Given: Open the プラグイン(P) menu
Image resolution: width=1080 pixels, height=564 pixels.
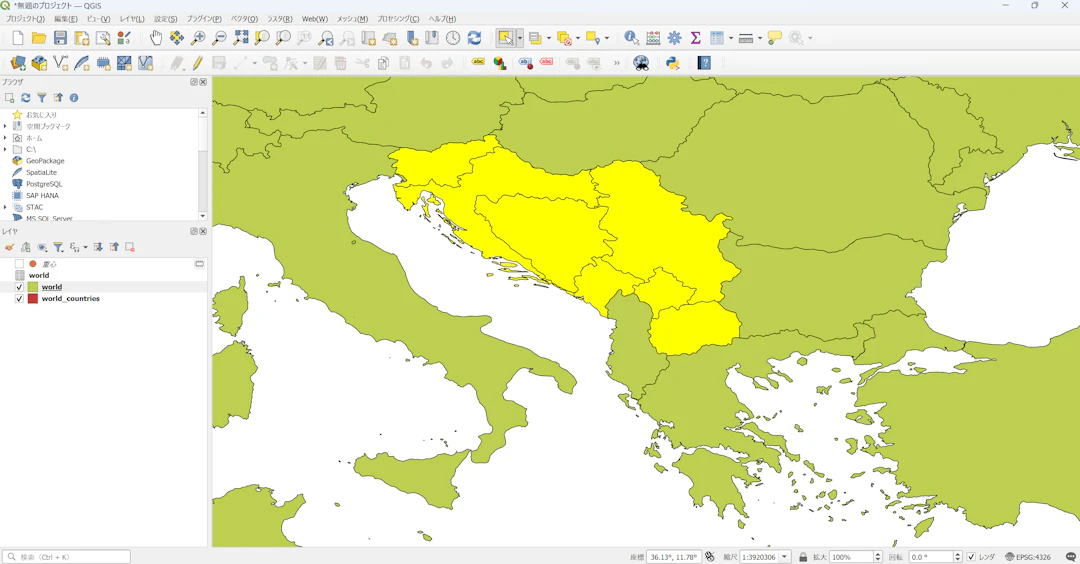Looking at the screenshot, I should tap(204, 19).
